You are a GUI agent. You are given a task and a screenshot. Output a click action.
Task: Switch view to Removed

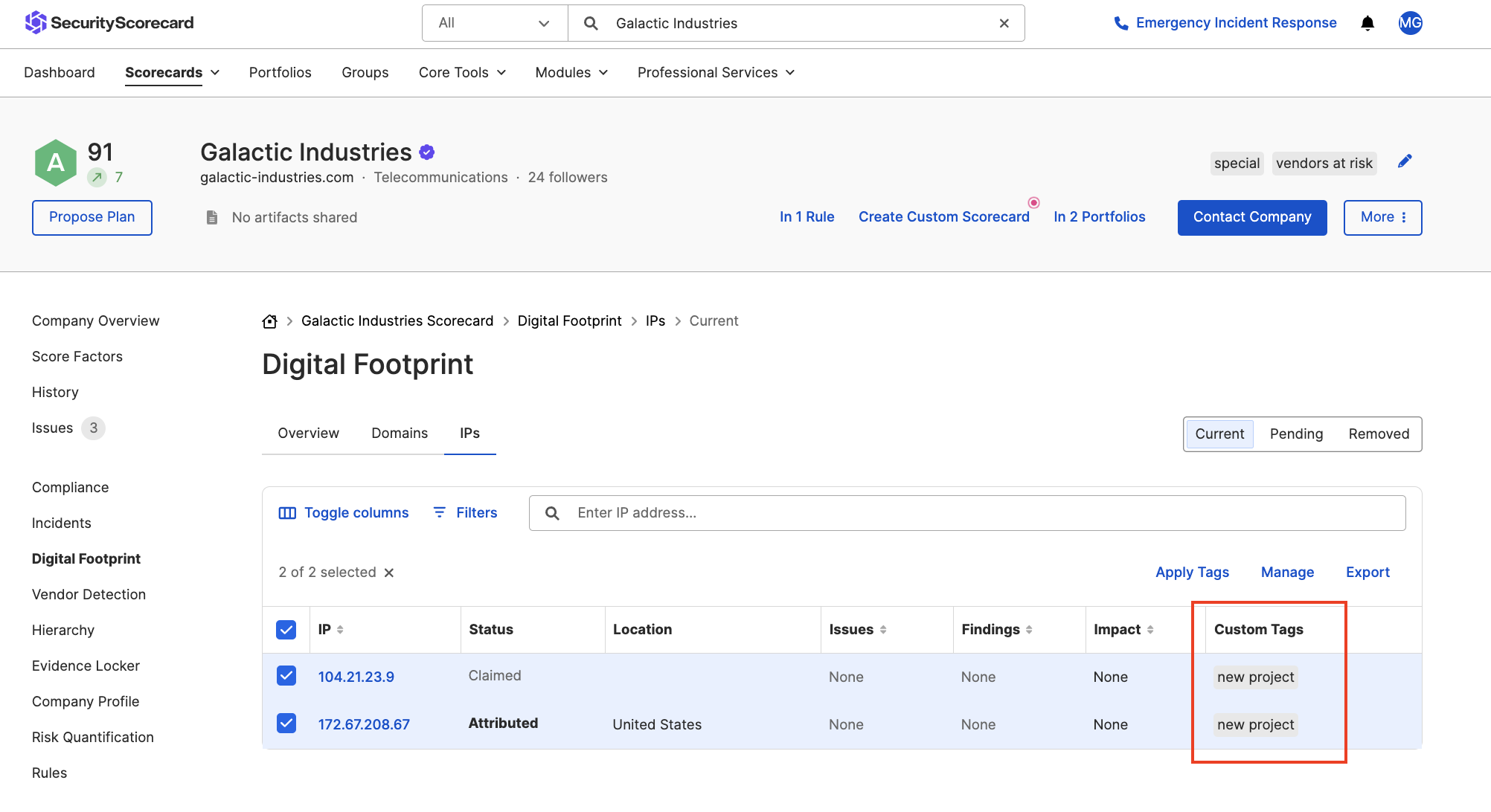1379,434
